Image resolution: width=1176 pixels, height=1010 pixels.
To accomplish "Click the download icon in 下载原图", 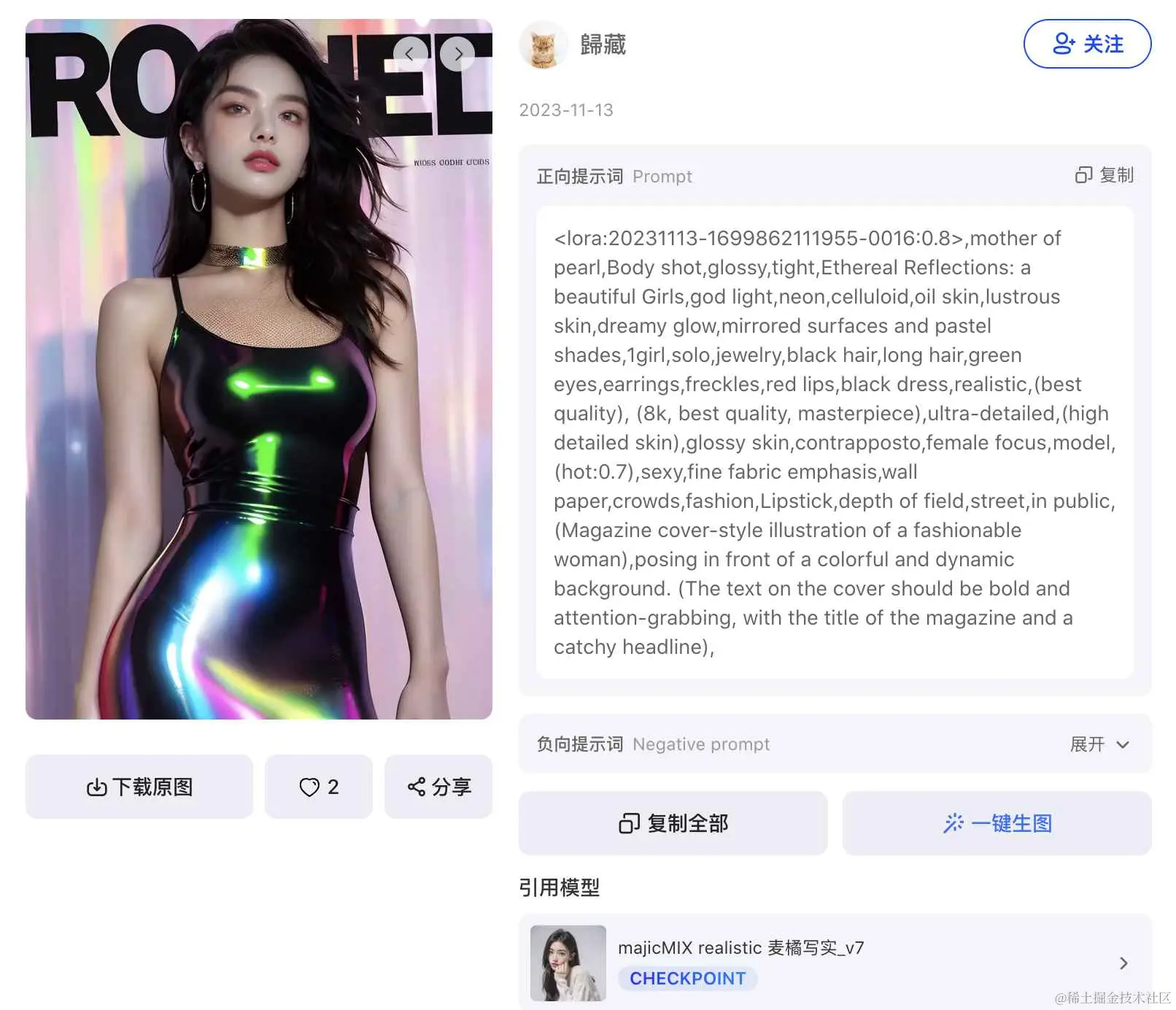I will [96, 787].
